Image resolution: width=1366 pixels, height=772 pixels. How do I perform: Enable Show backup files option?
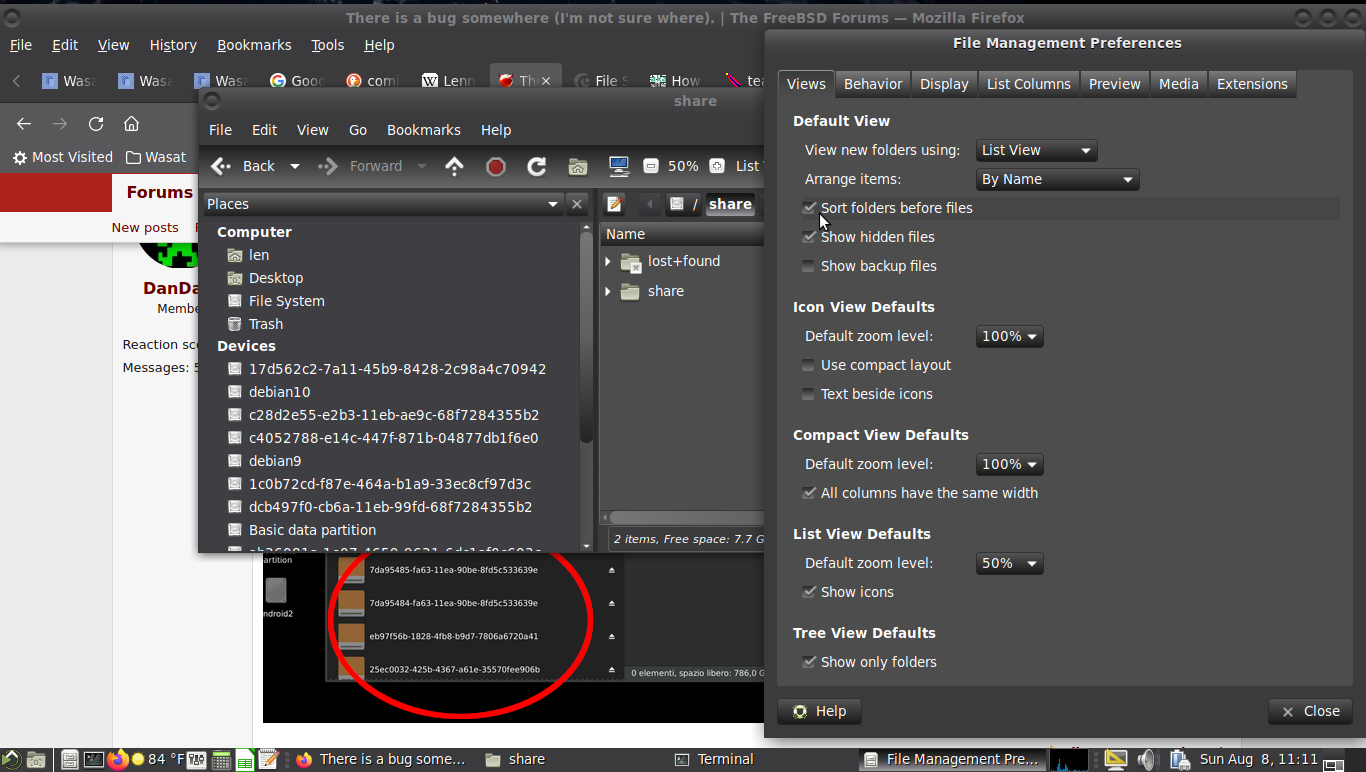(x=809, y=266)
